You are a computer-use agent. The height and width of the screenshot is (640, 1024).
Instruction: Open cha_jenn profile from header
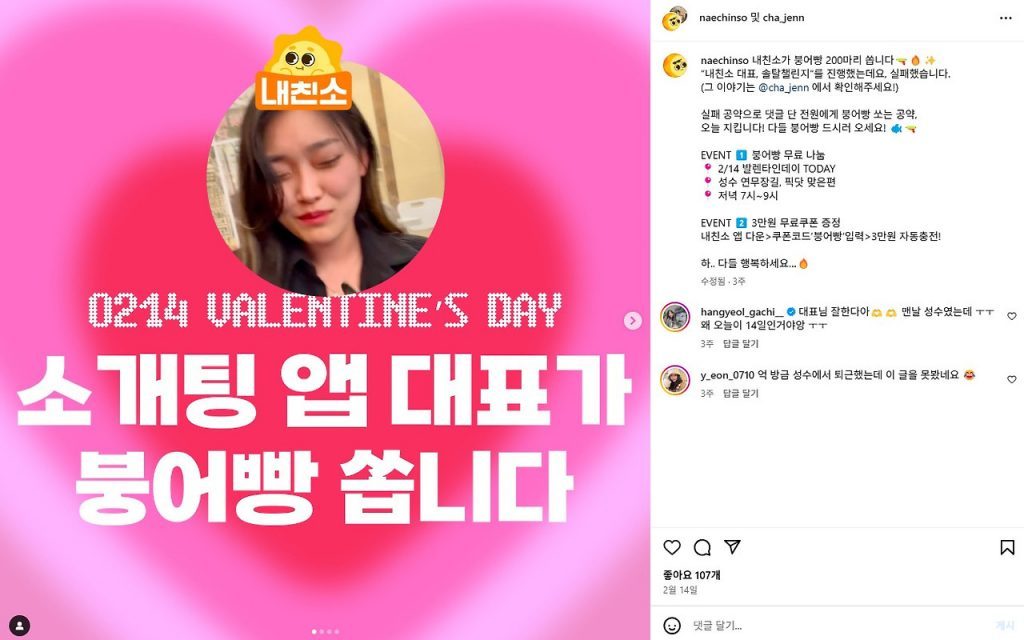pyautogui.click(x=783, y=18)
